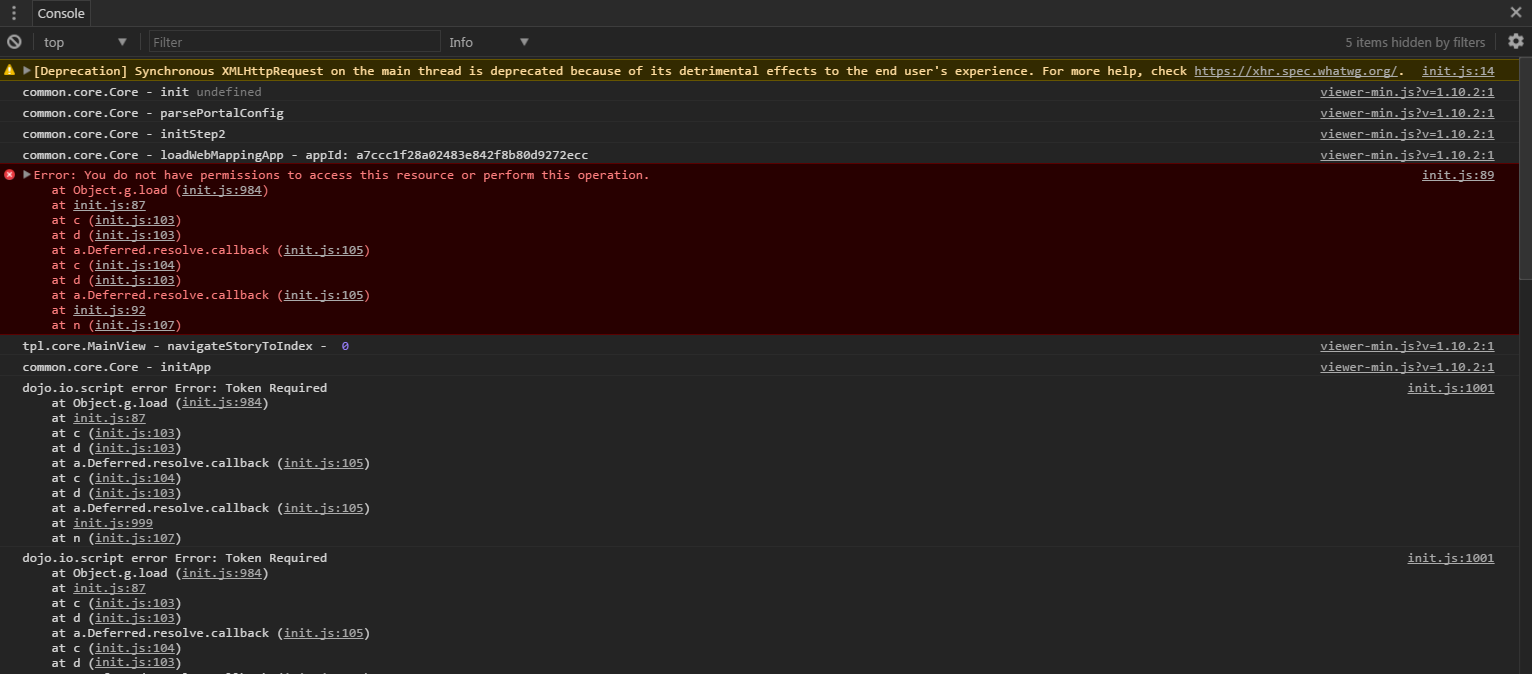
Task: Clear the console with the ban icon
Action: pos(14,42)
